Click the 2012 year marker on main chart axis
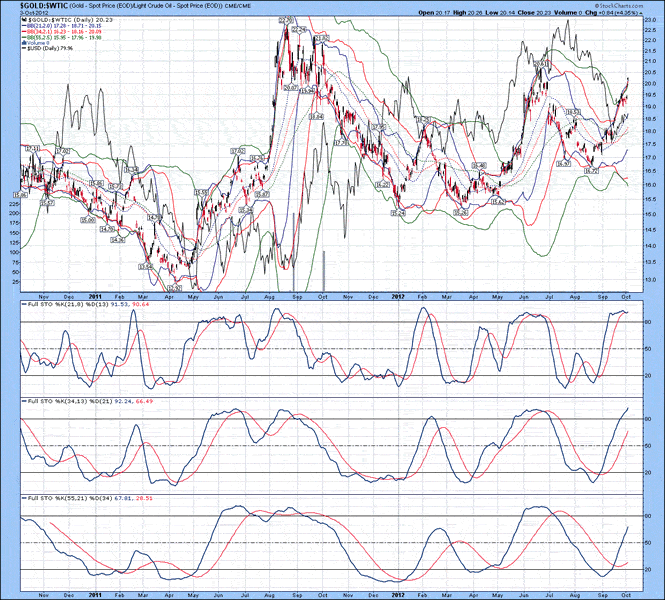Viewport: 665px width, 600px height. pos(397,297)
